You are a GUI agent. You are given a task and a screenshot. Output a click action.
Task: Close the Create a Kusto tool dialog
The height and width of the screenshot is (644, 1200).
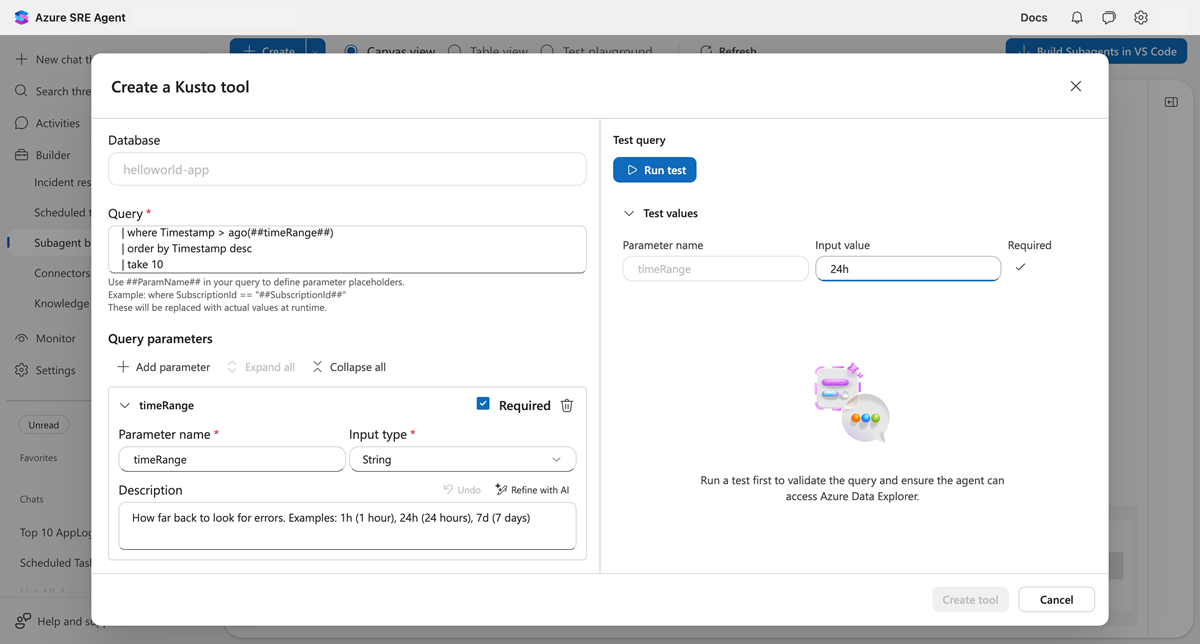pyautogui.click(x=1076, y=87)
